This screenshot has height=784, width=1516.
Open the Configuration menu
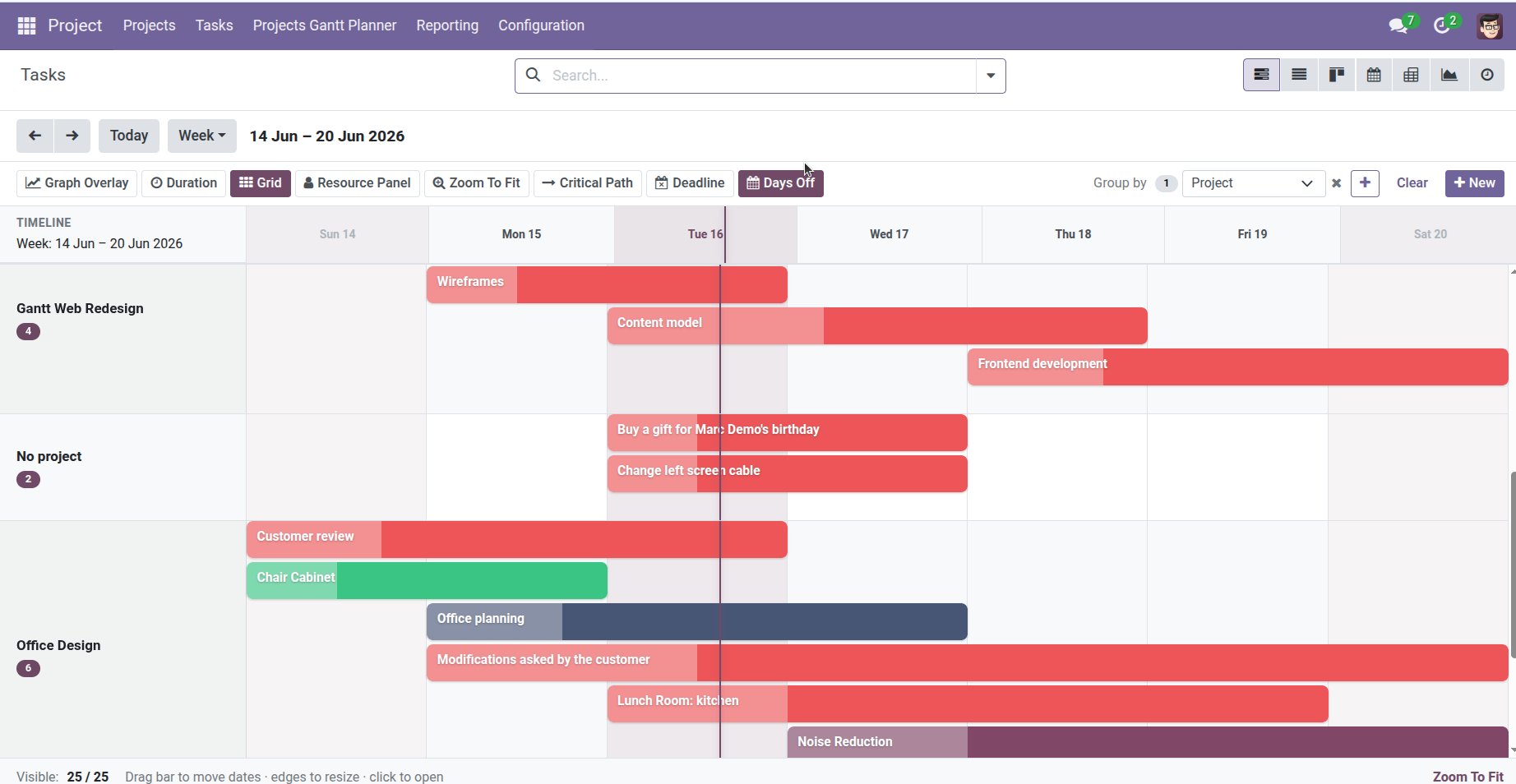[541, 25]
